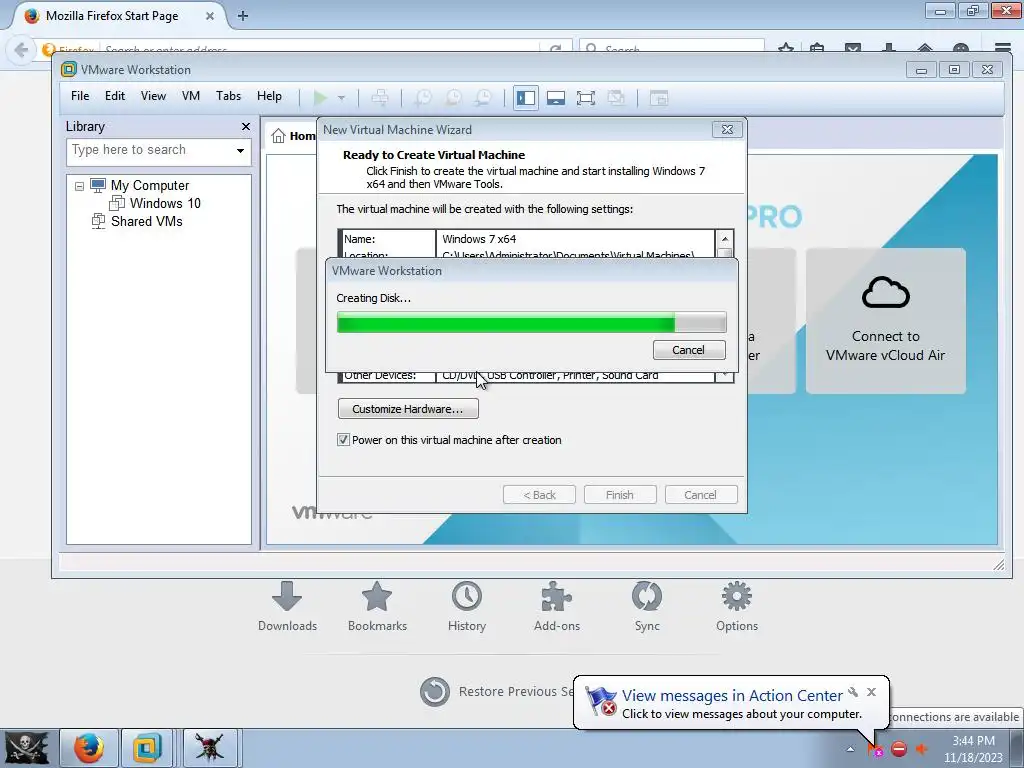Select Shared VMs in the Library
The height and width of the screenshot is (768, 1024).
146,221
